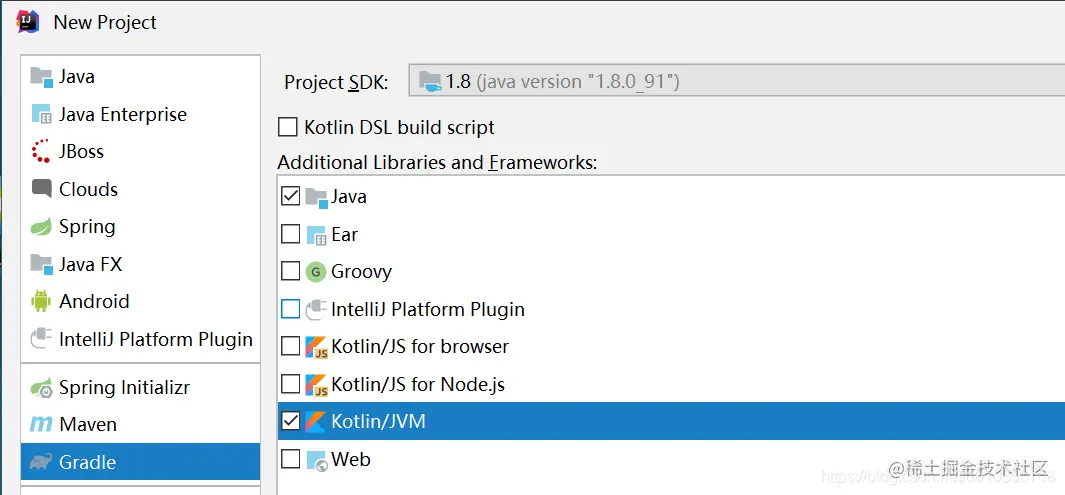Tick the Groovy framework checkbox
The image size is (1065, 495).
click(x=290, y=272)
